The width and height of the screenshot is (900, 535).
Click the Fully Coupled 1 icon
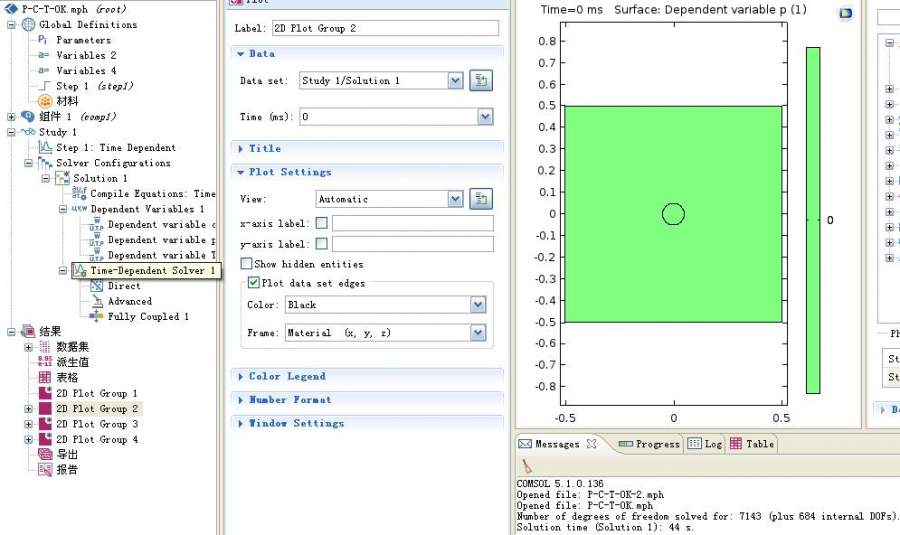coord(96,316)
